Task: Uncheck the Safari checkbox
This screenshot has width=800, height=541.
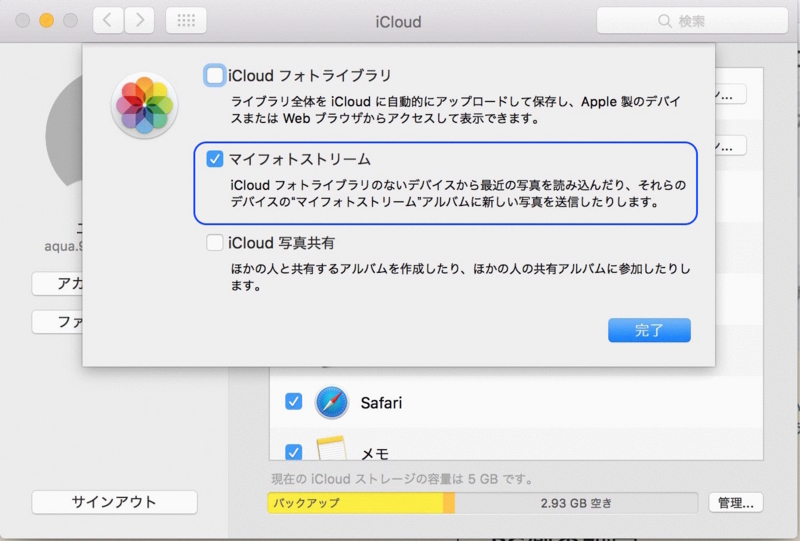Action: (293, 402)
